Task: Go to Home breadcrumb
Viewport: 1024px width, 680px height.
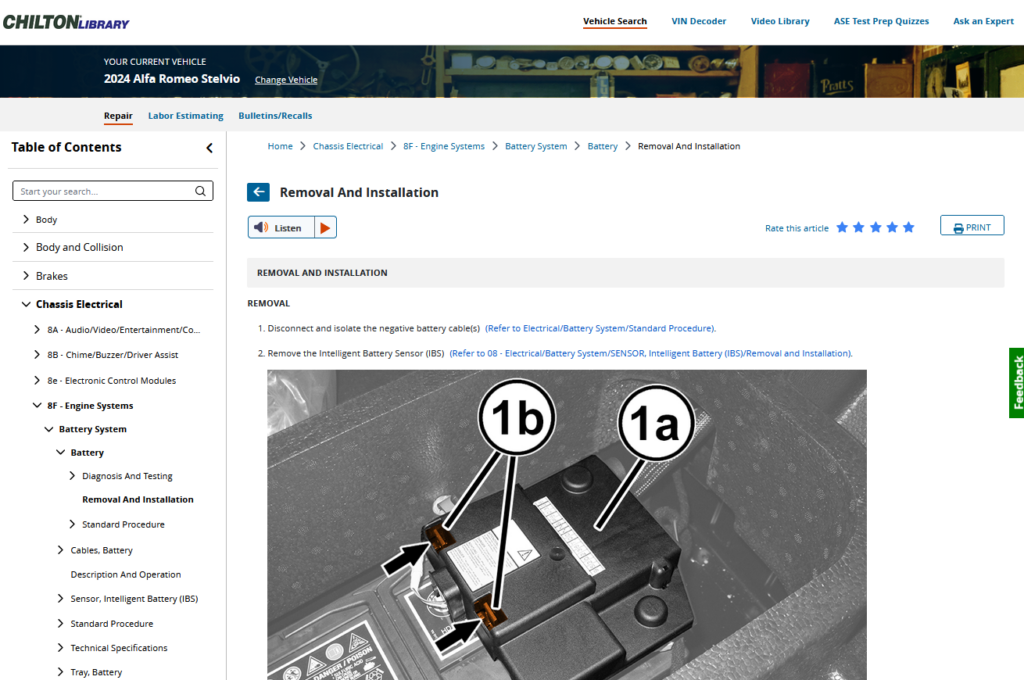Action: tap(280, 146)
